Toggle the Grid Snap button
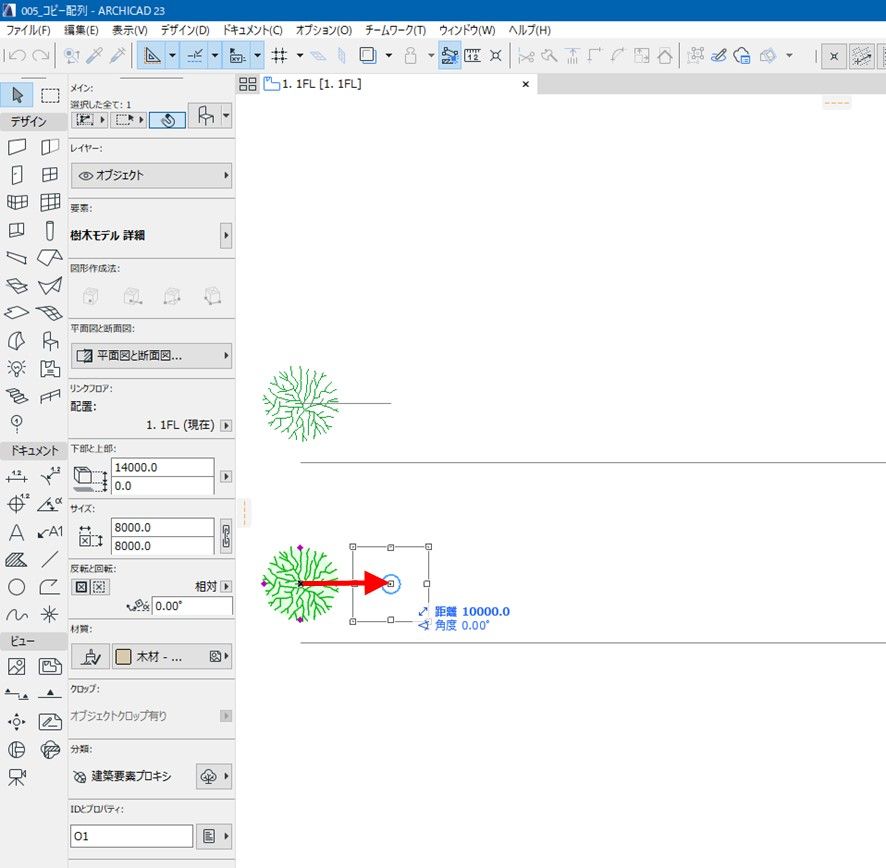 [280, 55]
